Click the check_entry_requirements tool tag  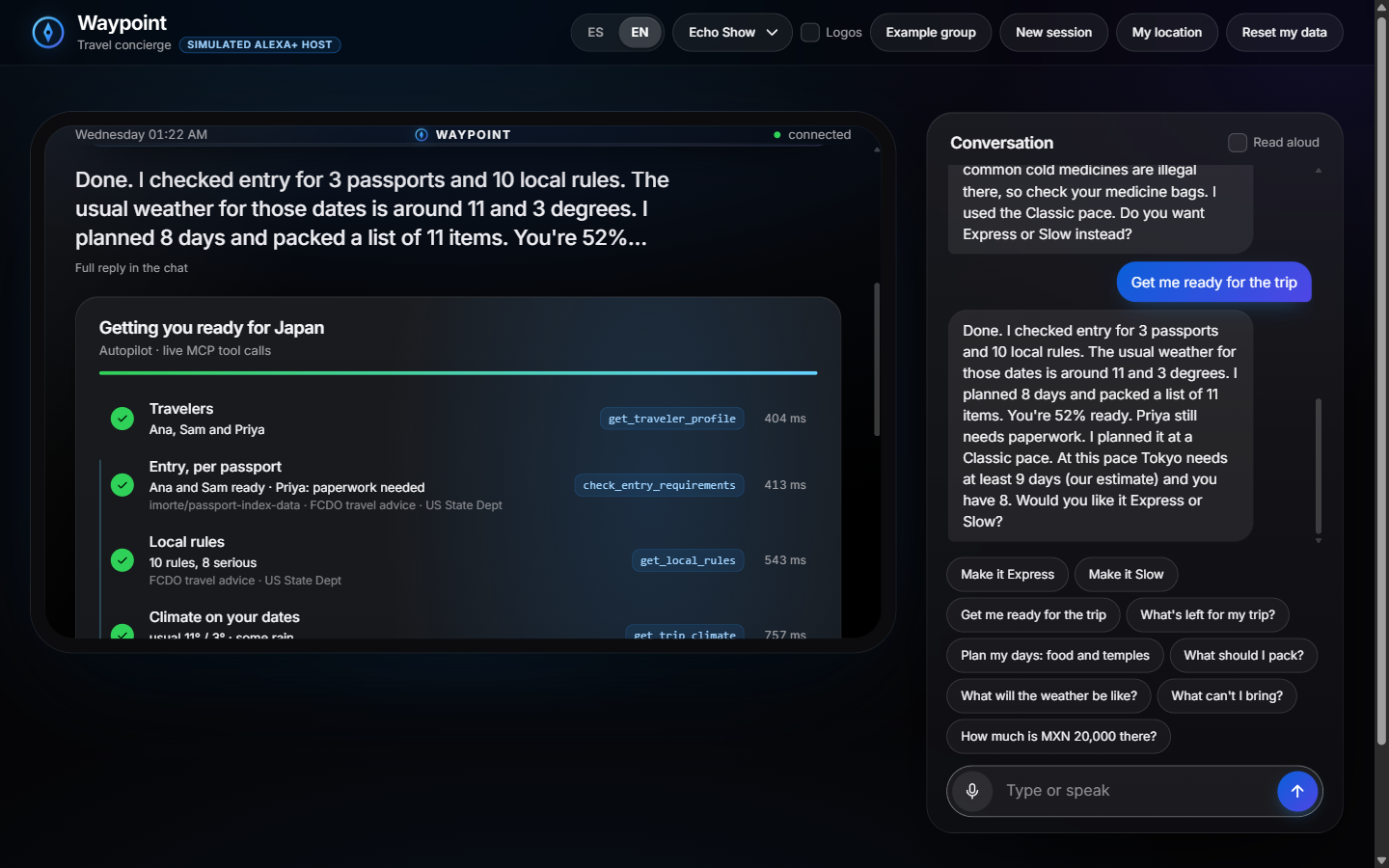[660, 485]
